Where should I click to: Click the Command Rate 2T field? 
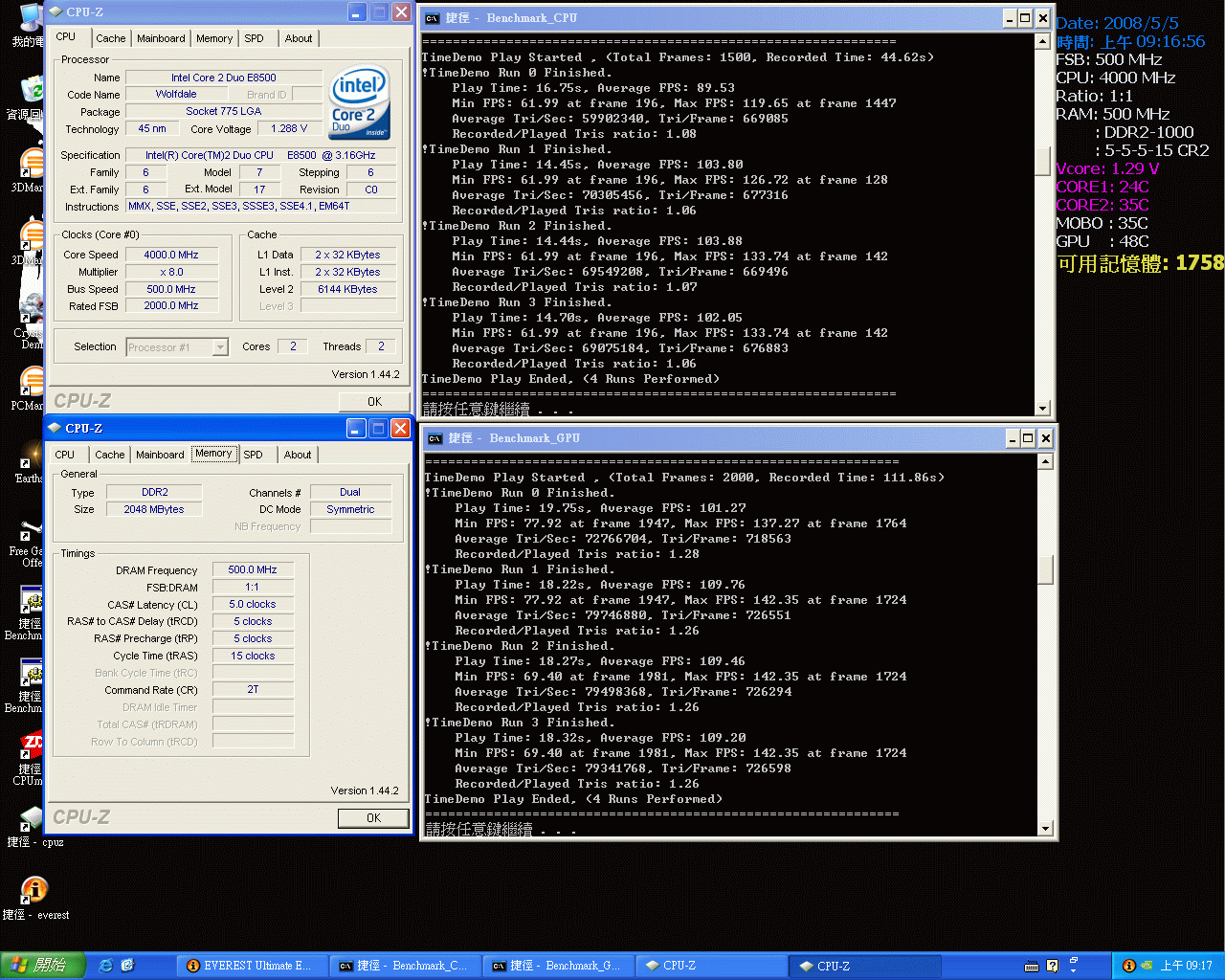253,689
